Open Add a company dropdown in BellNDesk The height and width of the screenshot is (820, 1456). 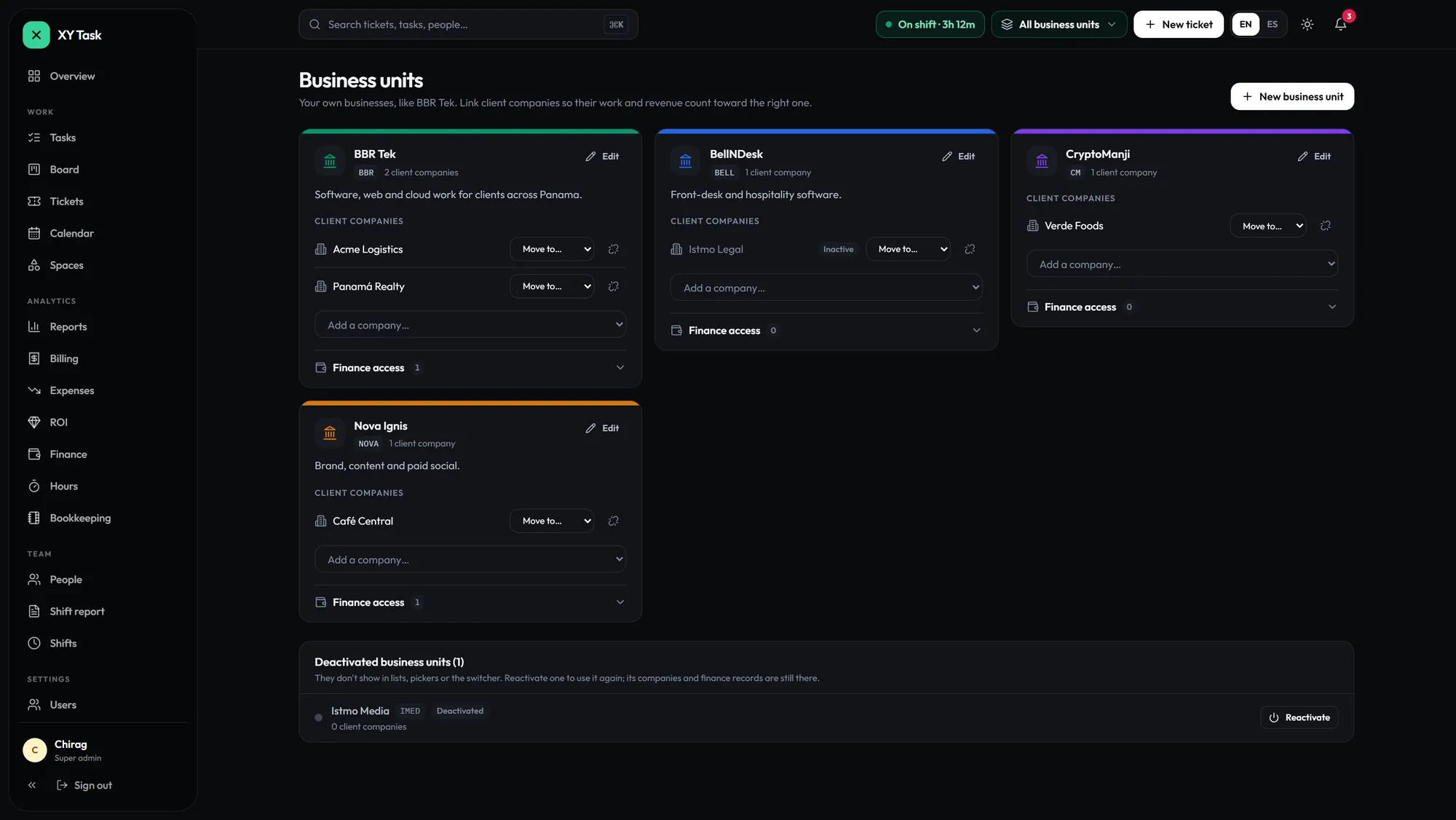[826, 288]
